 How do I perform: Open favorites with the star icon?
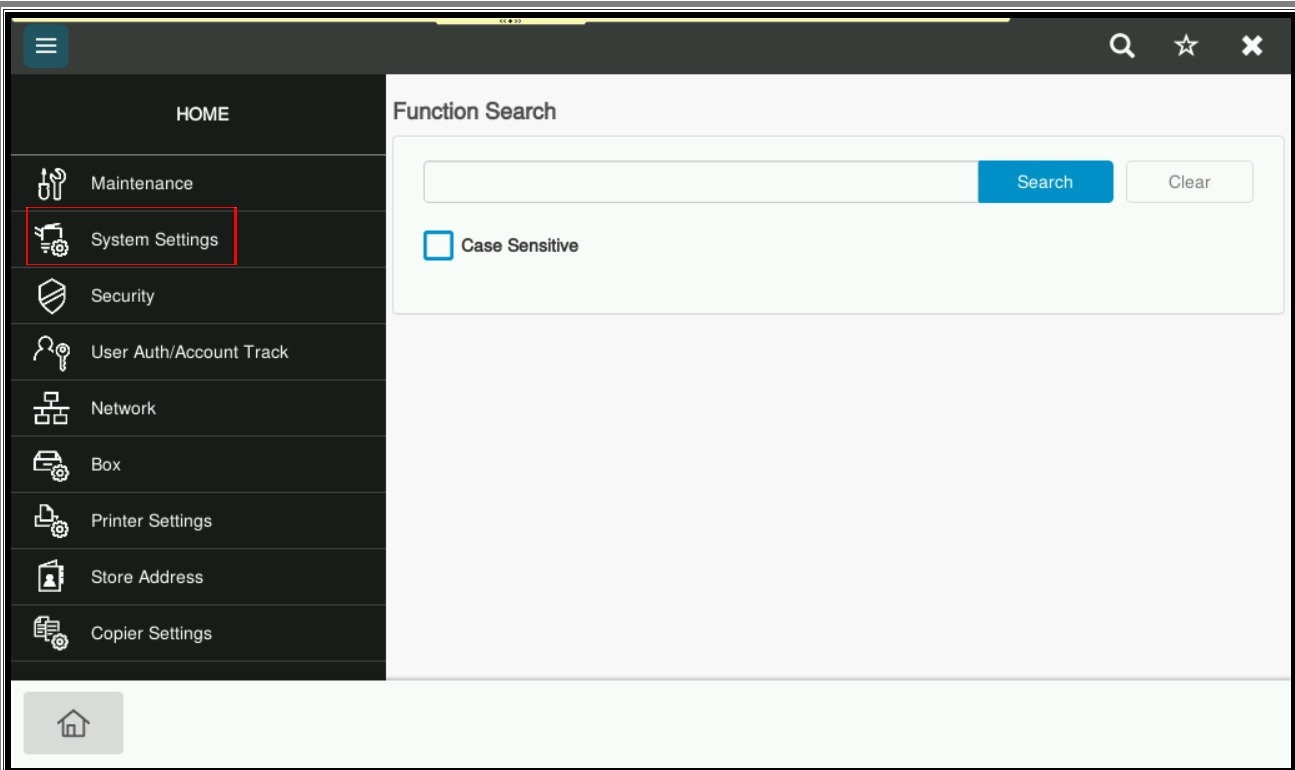(1187, 46)
